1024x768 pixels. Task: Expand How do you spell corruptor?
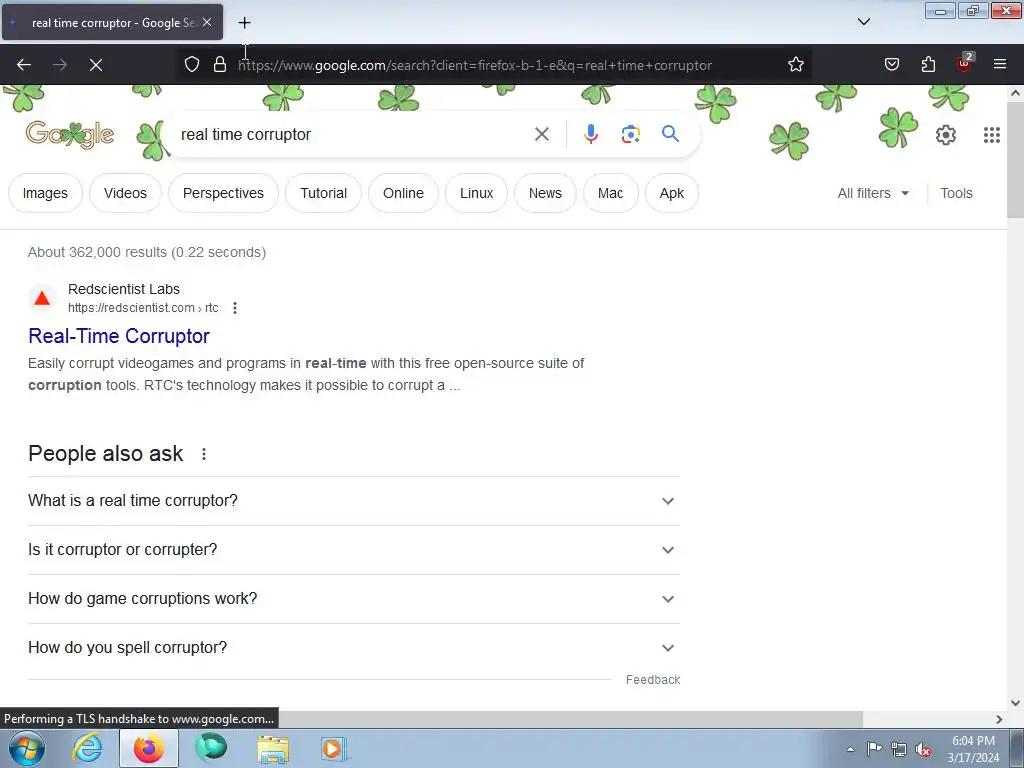click(354, 648)
